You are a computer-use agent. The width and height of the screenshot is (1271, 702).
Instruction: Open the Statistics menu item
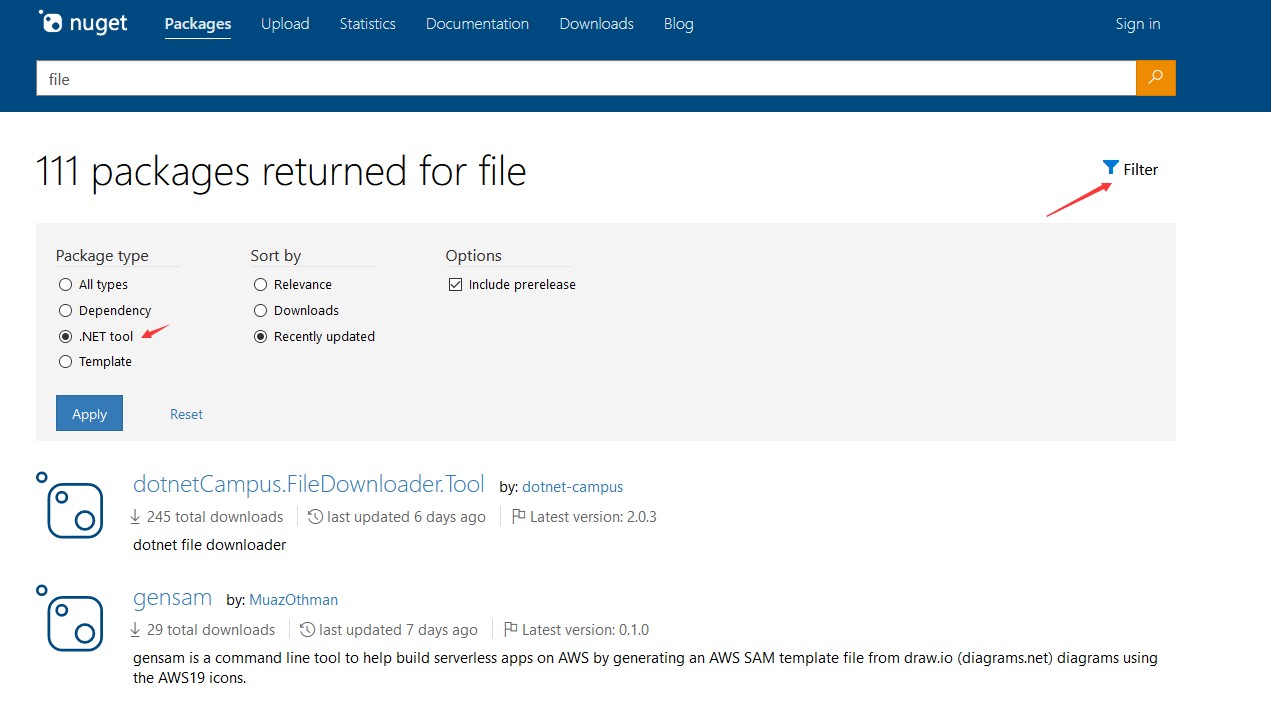tap(367, 23)
